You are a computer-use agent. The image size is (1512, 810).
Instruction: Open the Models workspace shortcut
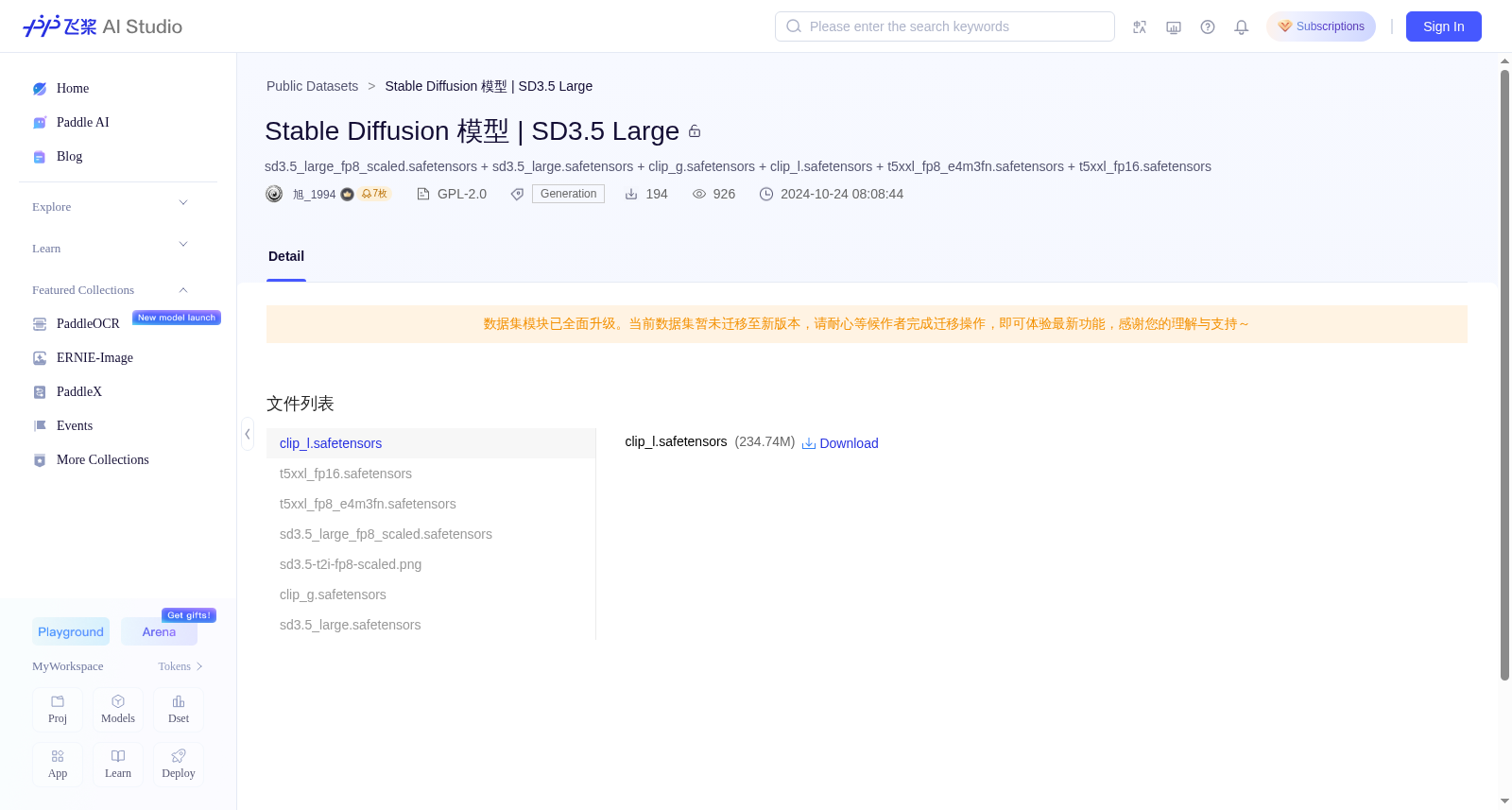pos(118,710)
